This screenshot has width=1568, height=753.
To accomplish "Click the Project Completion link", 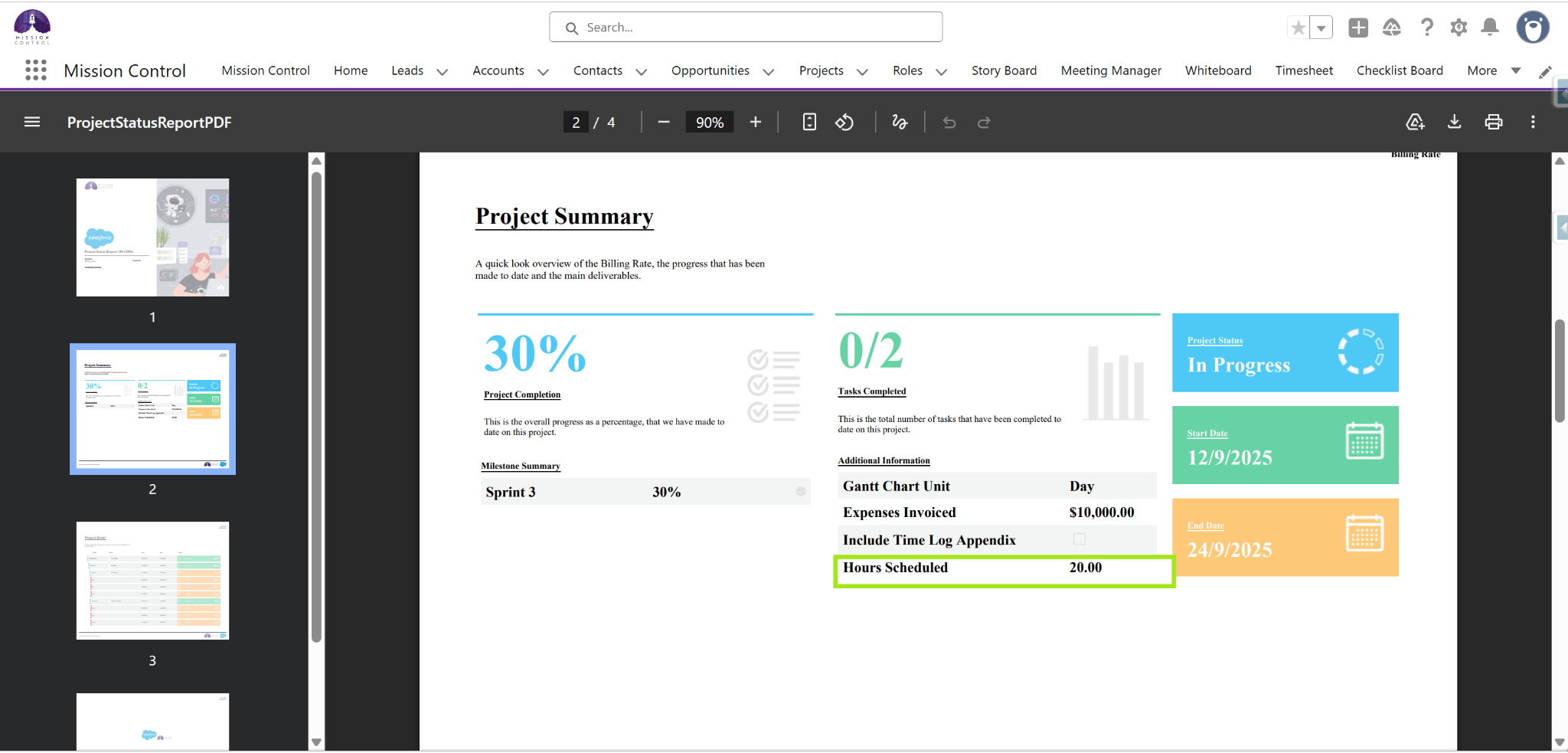I will pyautogui.click(x=522, y=395).
